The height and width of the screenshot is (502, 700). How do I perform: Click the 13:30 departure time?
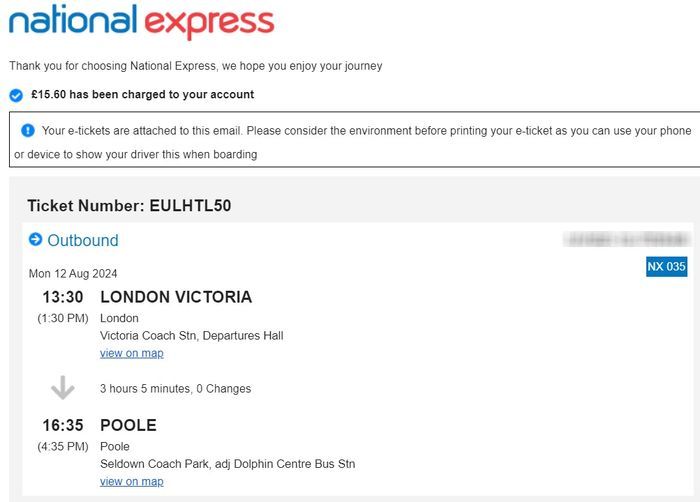click(x=62, y=297)
